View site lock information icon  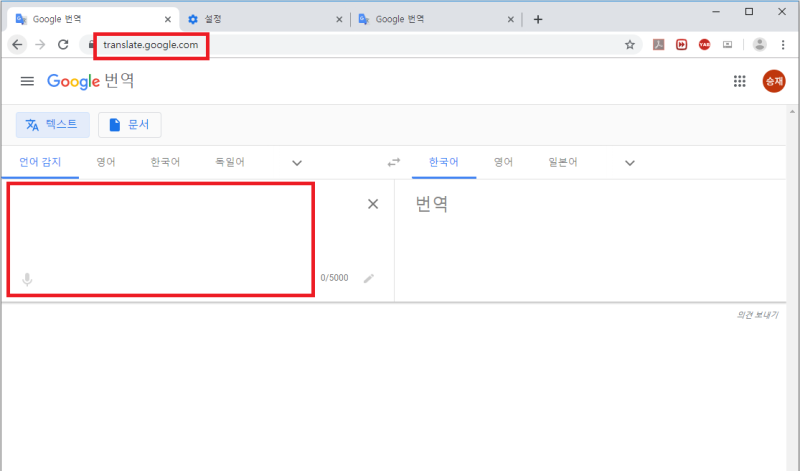(x=91, y=45)
